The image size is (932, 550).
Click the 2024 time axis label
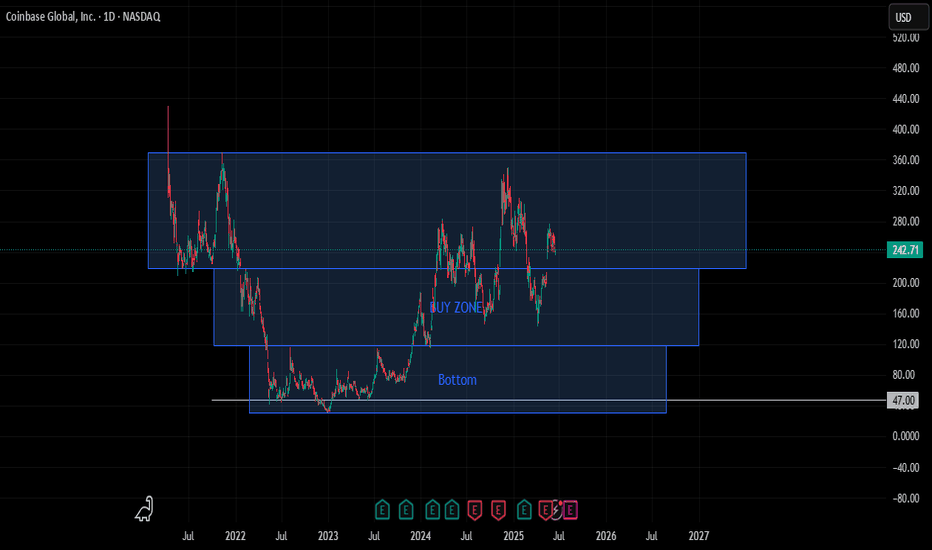click(x=420, y=536)
